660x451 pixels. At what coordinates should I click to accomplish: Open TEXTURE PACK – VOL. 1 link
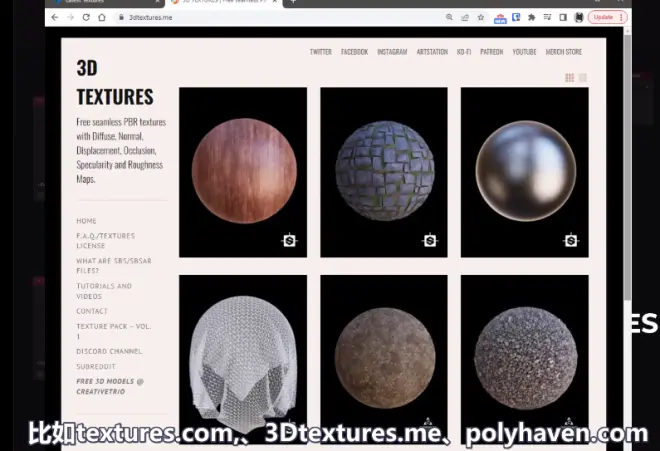(114, 331)
